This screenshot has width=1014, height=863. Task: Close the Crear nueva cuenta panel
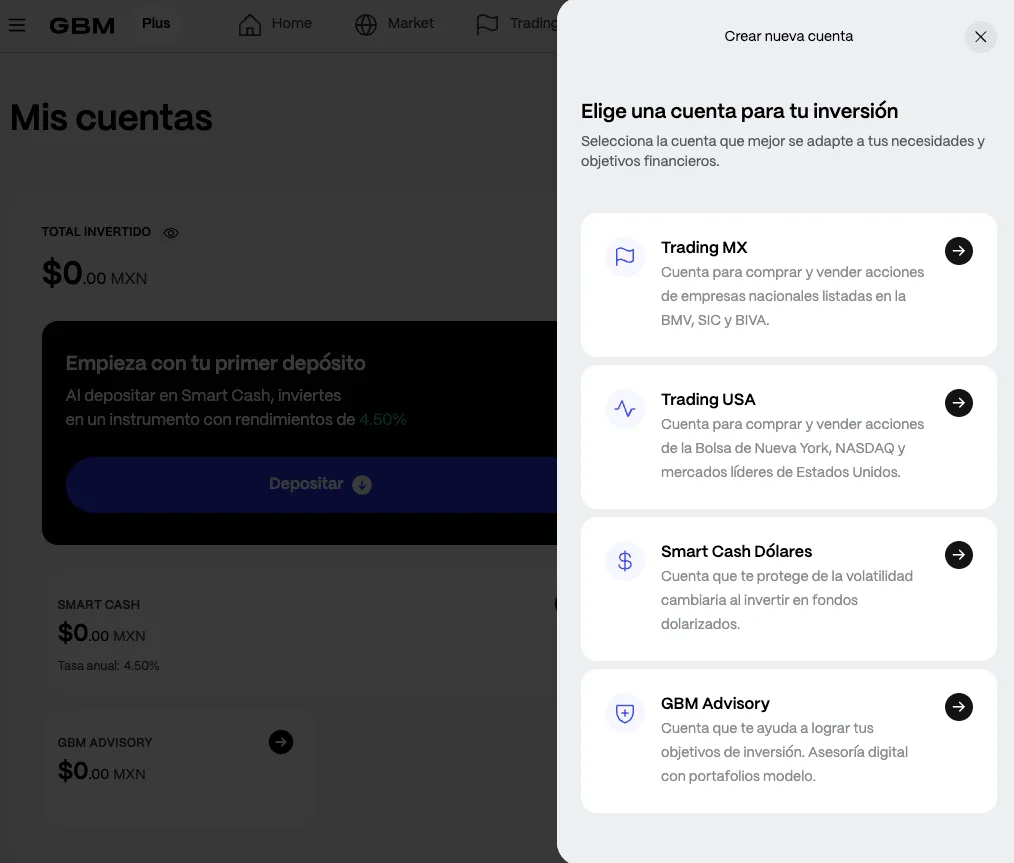tap(980, 37)
